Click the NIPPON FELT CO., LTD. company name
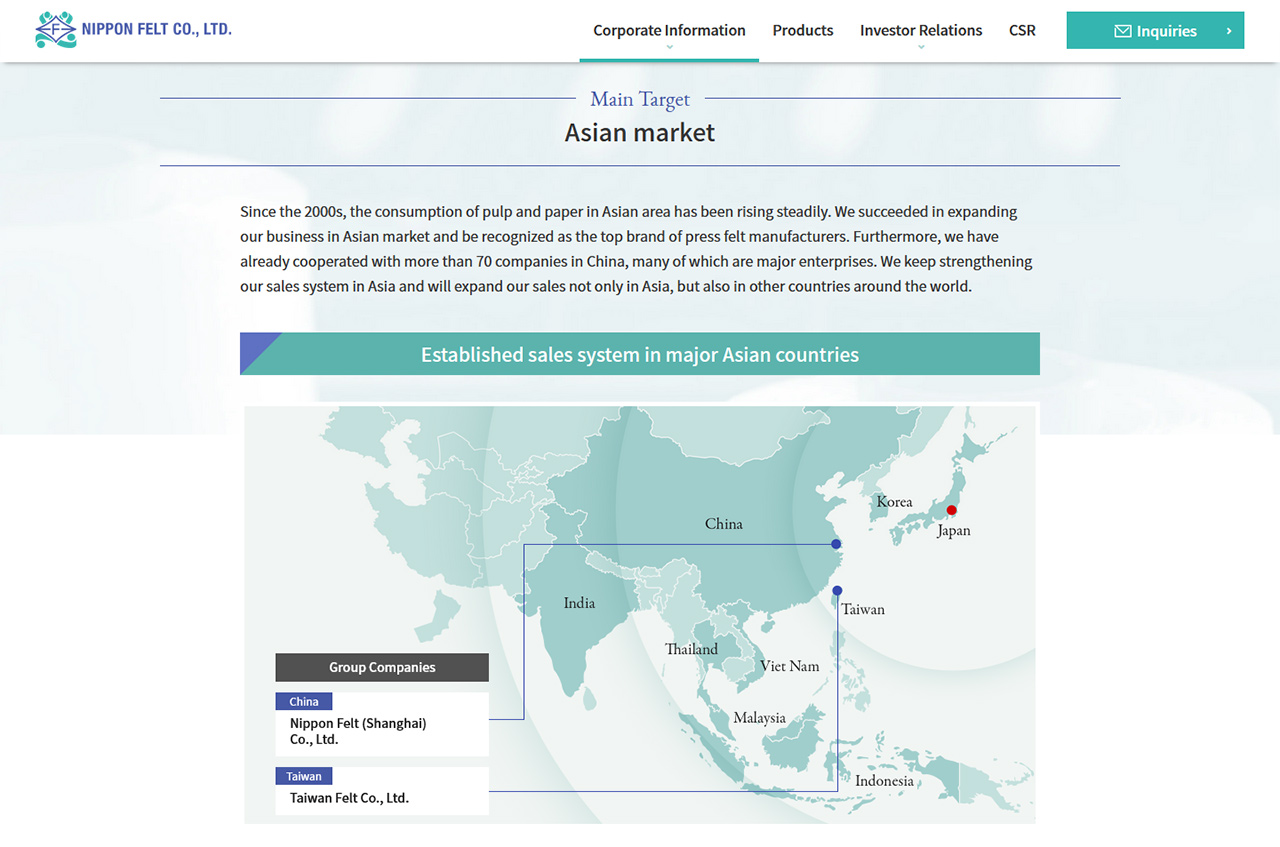The width and height of the screenshot is (1280, 847). [x=156, y=29]
